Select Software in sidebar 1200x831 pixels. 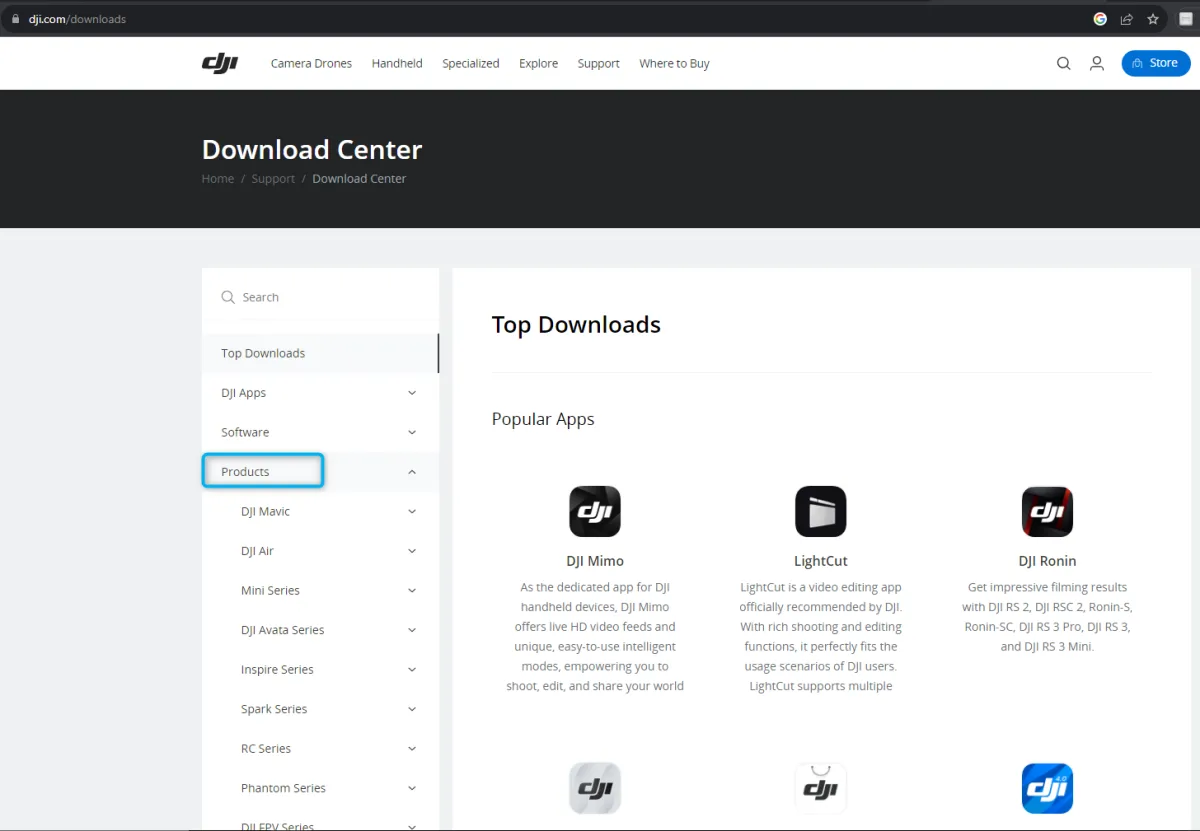point(245,432)
